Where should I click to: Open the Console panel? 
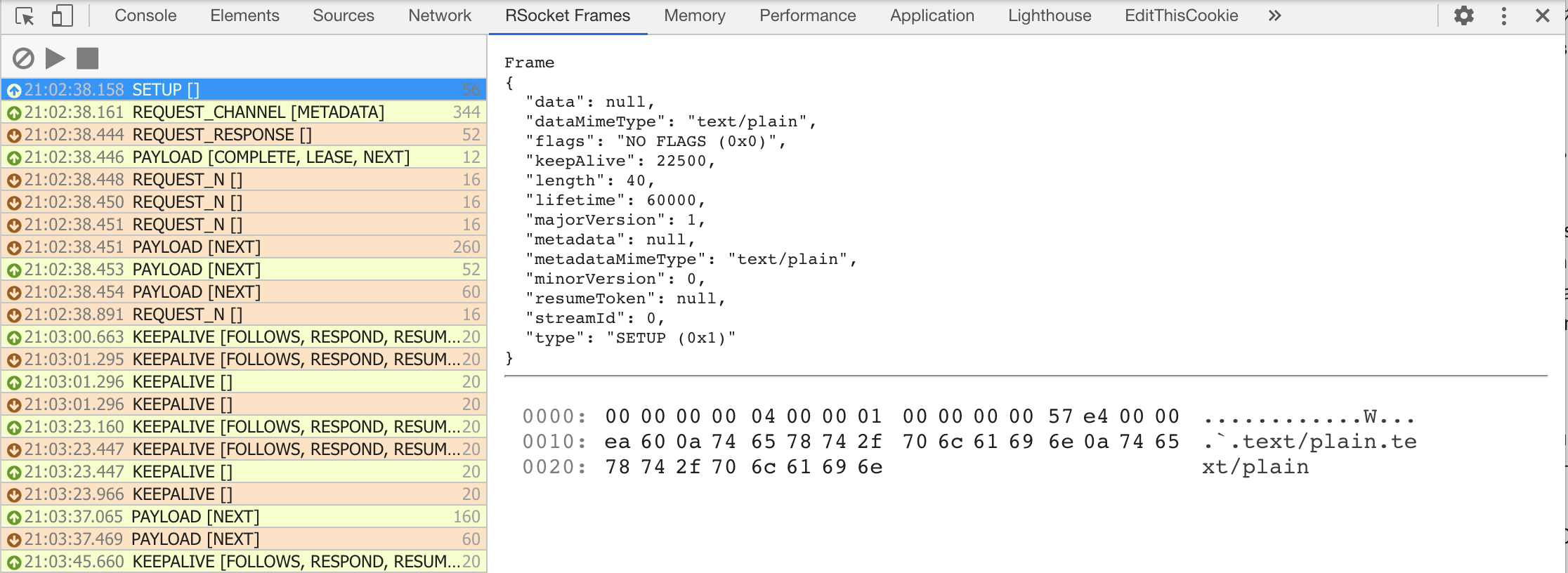145,15
